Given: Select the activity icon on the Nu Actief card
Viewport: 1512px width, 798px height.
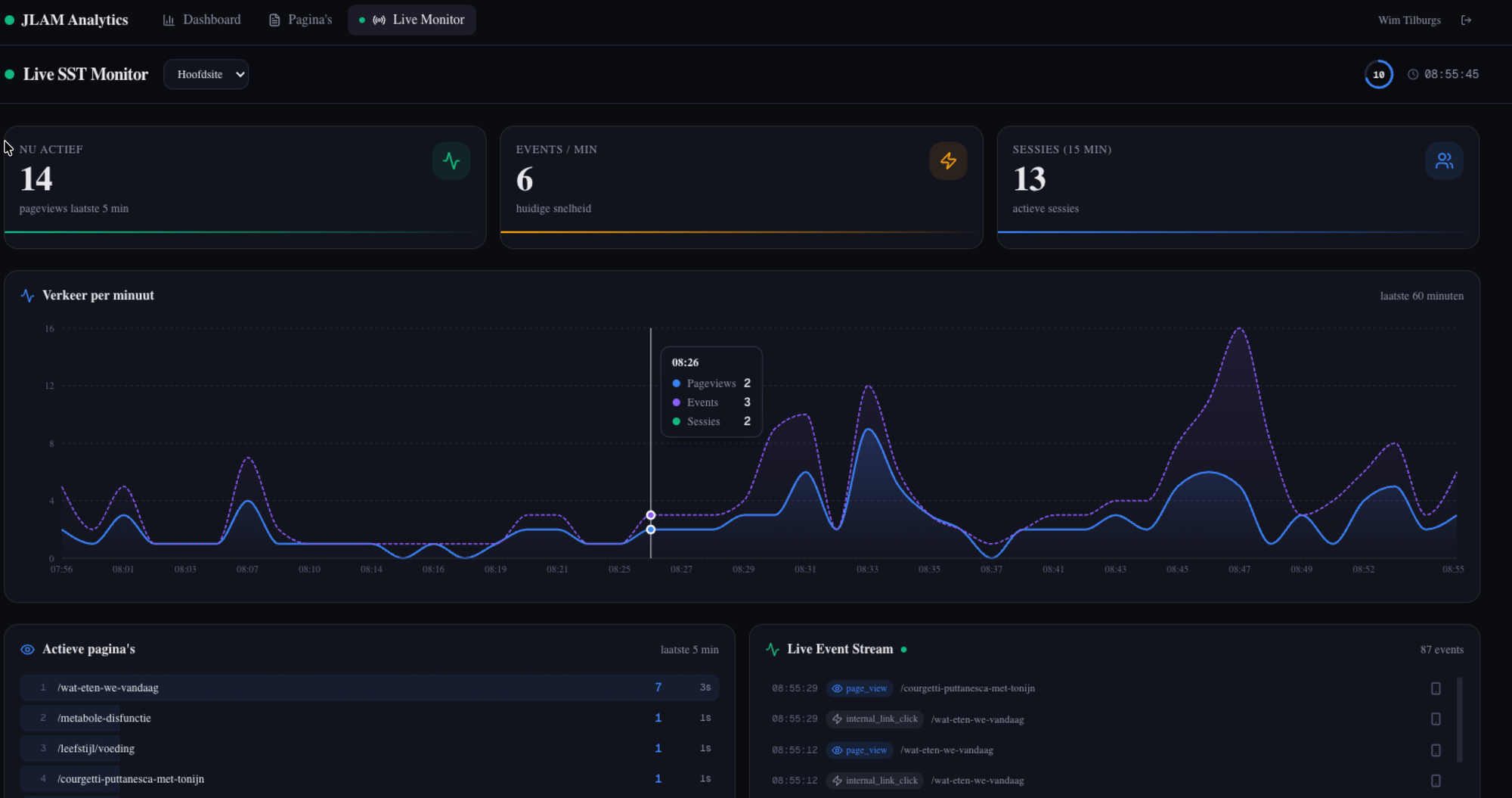Looking at the screenshot, I should coord(451,160).
